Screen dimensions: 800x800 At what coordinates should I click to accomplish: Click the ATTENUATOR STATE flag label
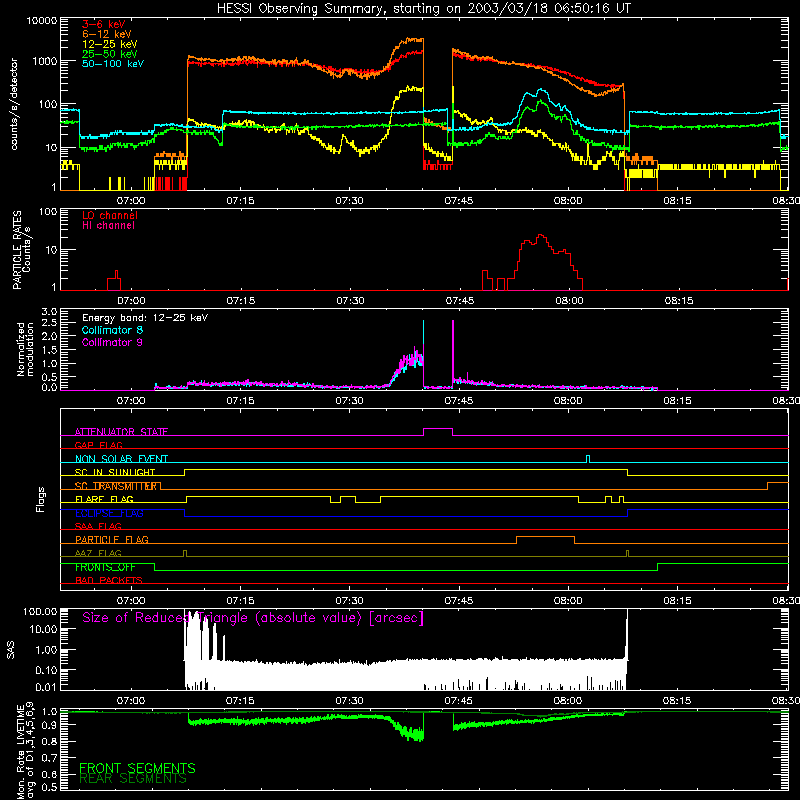click(121, 432)
